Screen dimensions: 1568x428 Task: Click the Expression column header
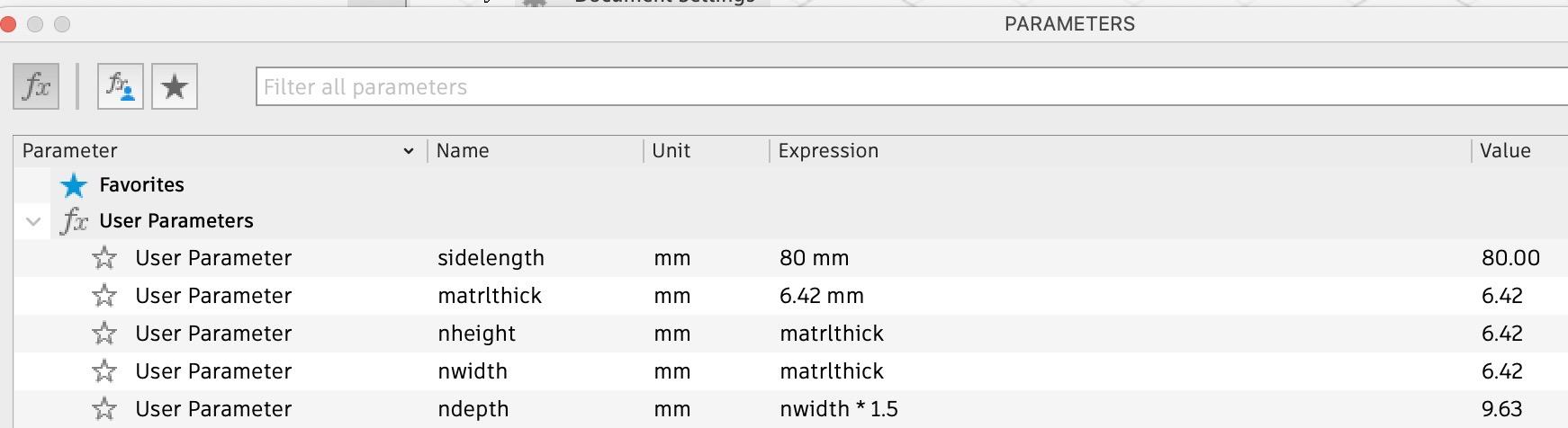pos(828,151)
